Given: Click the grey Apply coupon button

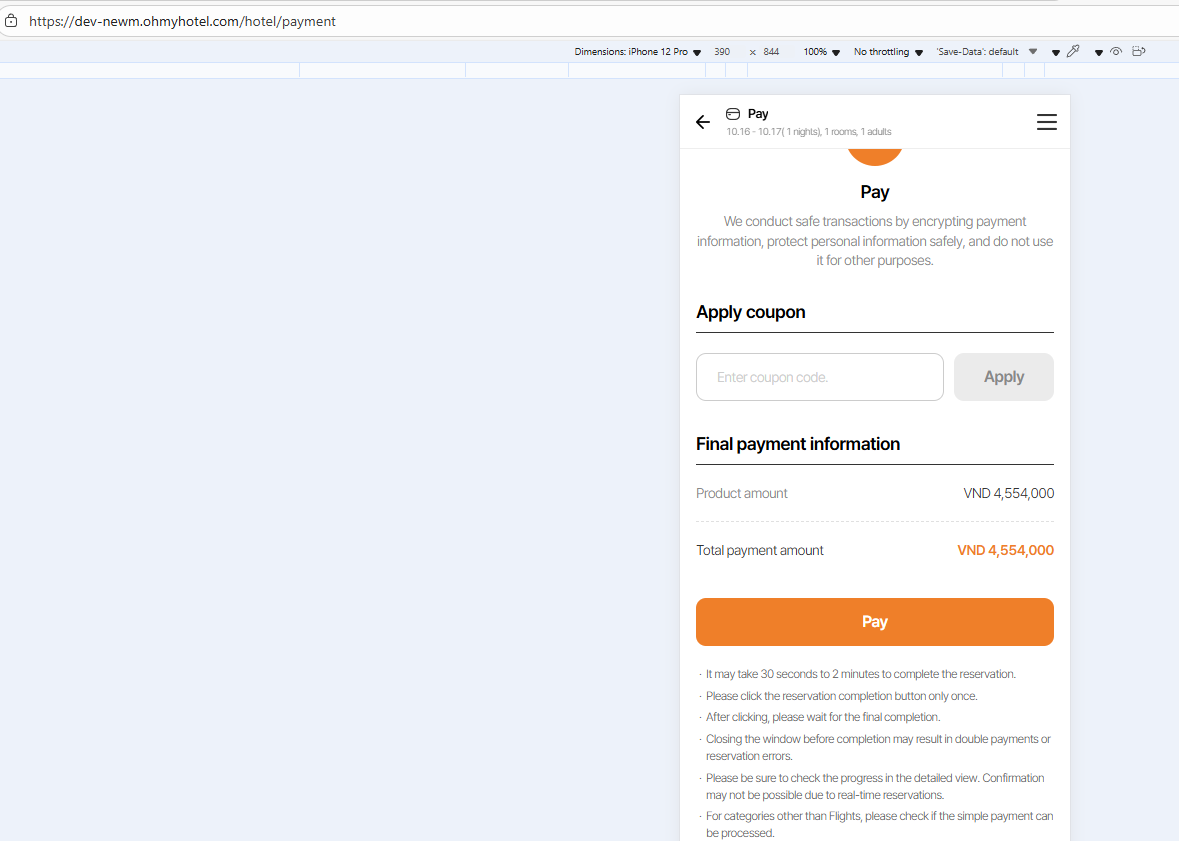Looking at the screenshot, I should coord(1004,377).
